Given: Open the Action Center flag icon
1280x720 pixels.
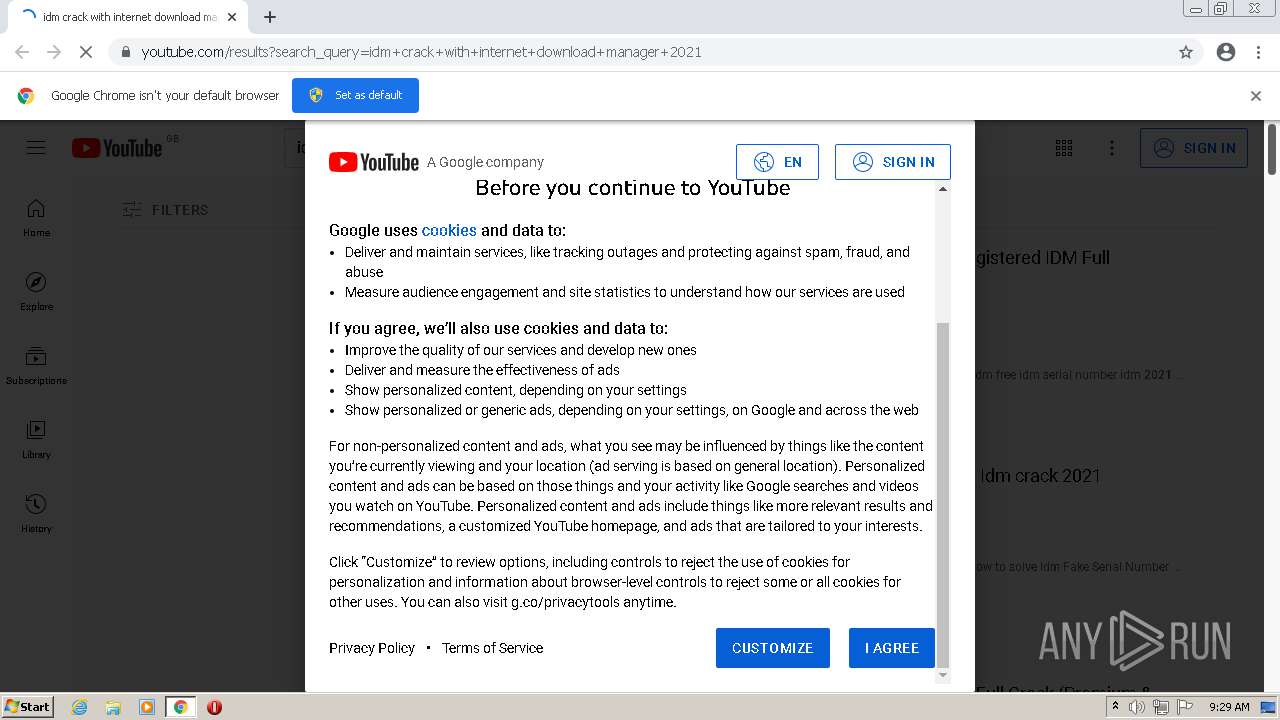Looking at the screenshot, I should 1184,707.
